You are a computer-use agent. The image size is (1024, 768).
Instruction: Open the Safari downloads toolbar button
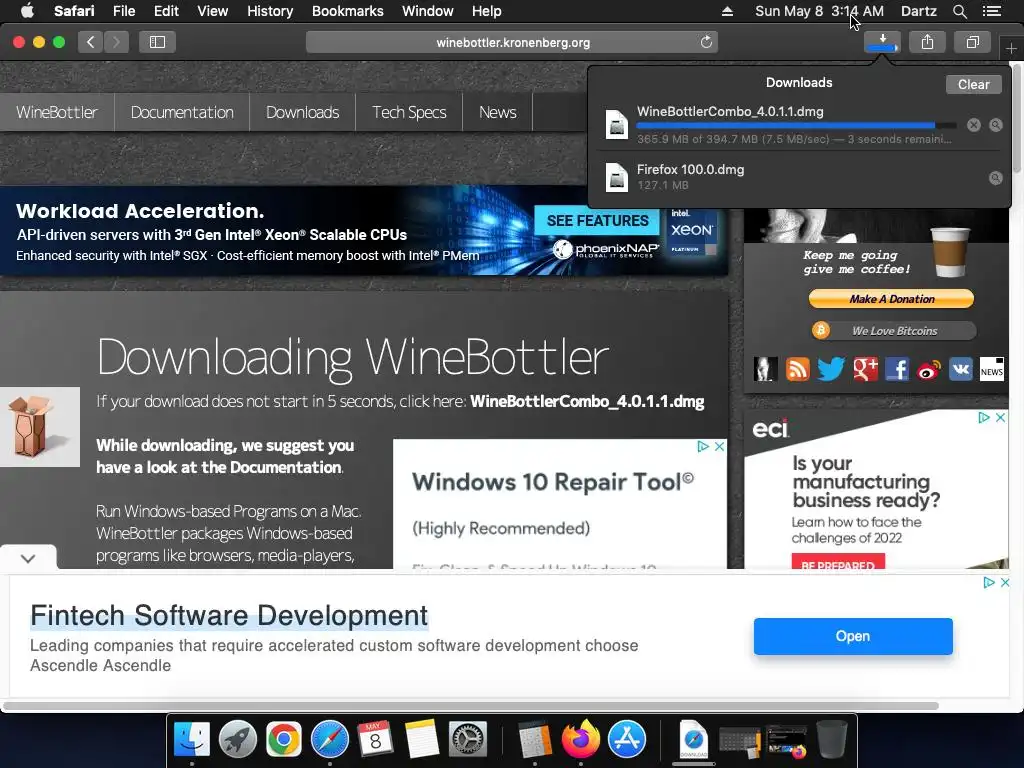[x=882, y=42]
